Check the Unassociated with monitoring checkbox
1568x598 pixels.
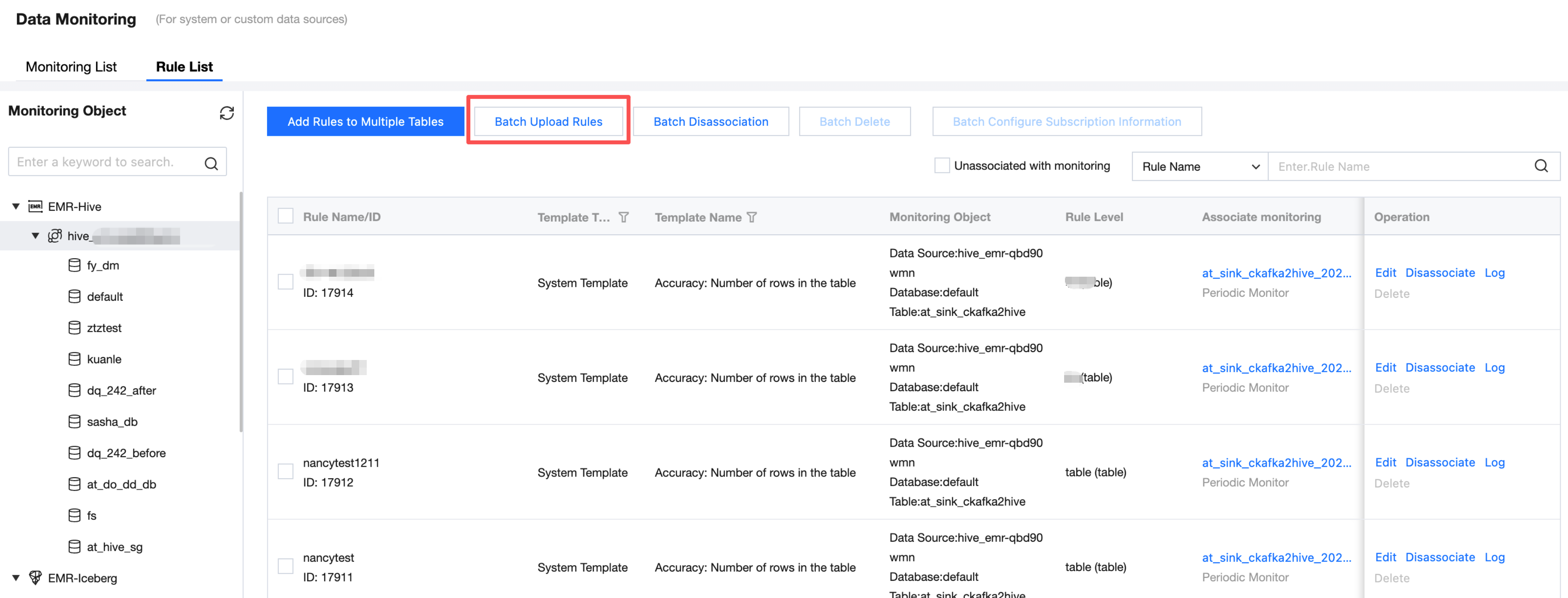(x=942, y=165)
